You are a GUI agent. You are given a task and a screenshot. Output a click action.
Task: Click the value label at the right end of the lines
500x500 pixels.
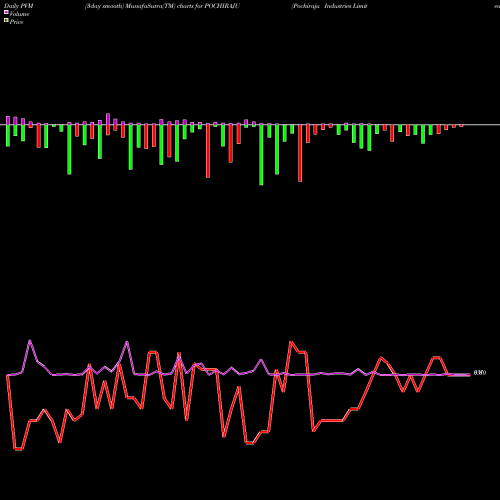(480, 373)
